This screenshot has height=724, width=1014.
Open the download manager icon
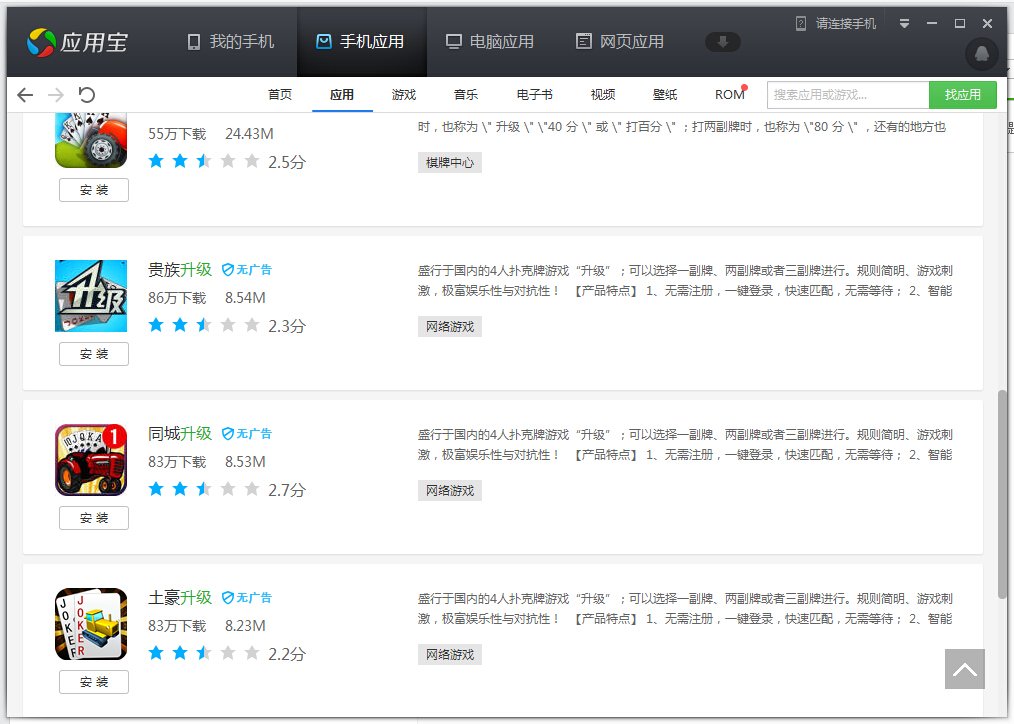[722, 42]
